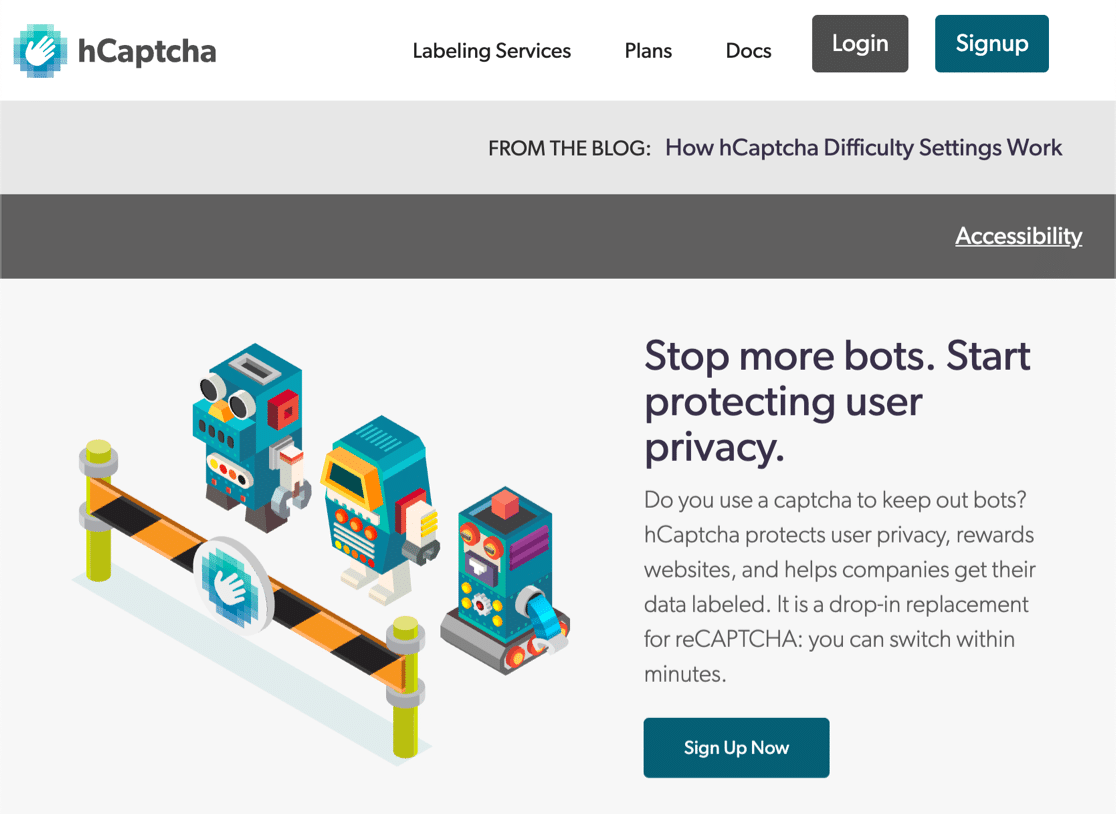Click the right green barrier post

point(406,687)
